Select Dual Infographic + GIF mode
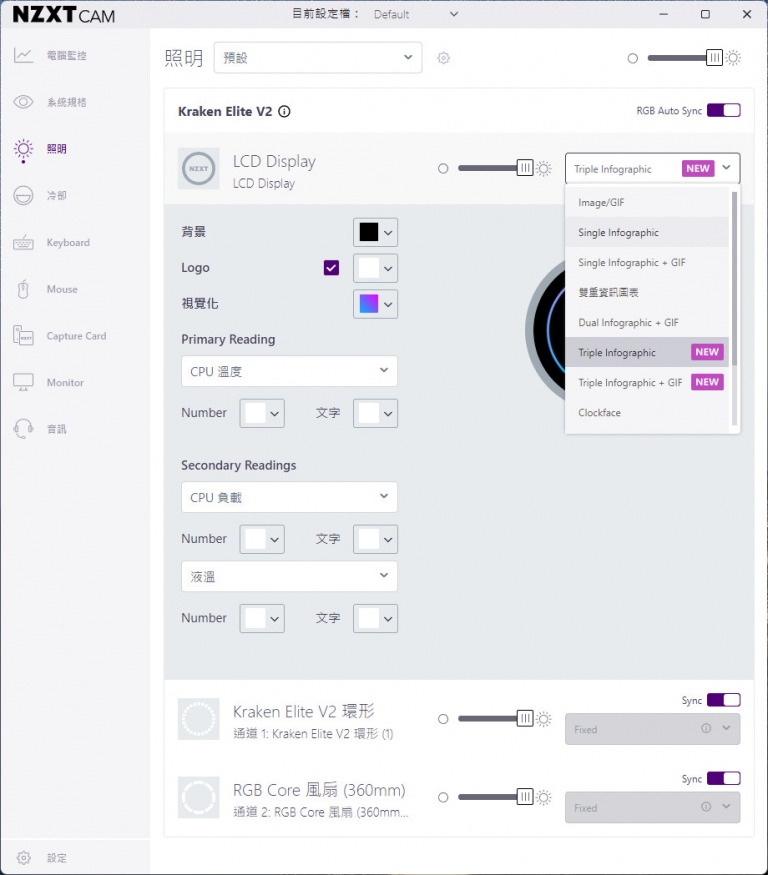 647,323
